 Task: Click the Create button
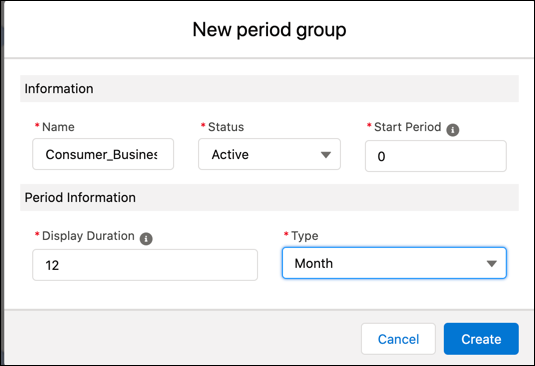(x=481, y=339)
